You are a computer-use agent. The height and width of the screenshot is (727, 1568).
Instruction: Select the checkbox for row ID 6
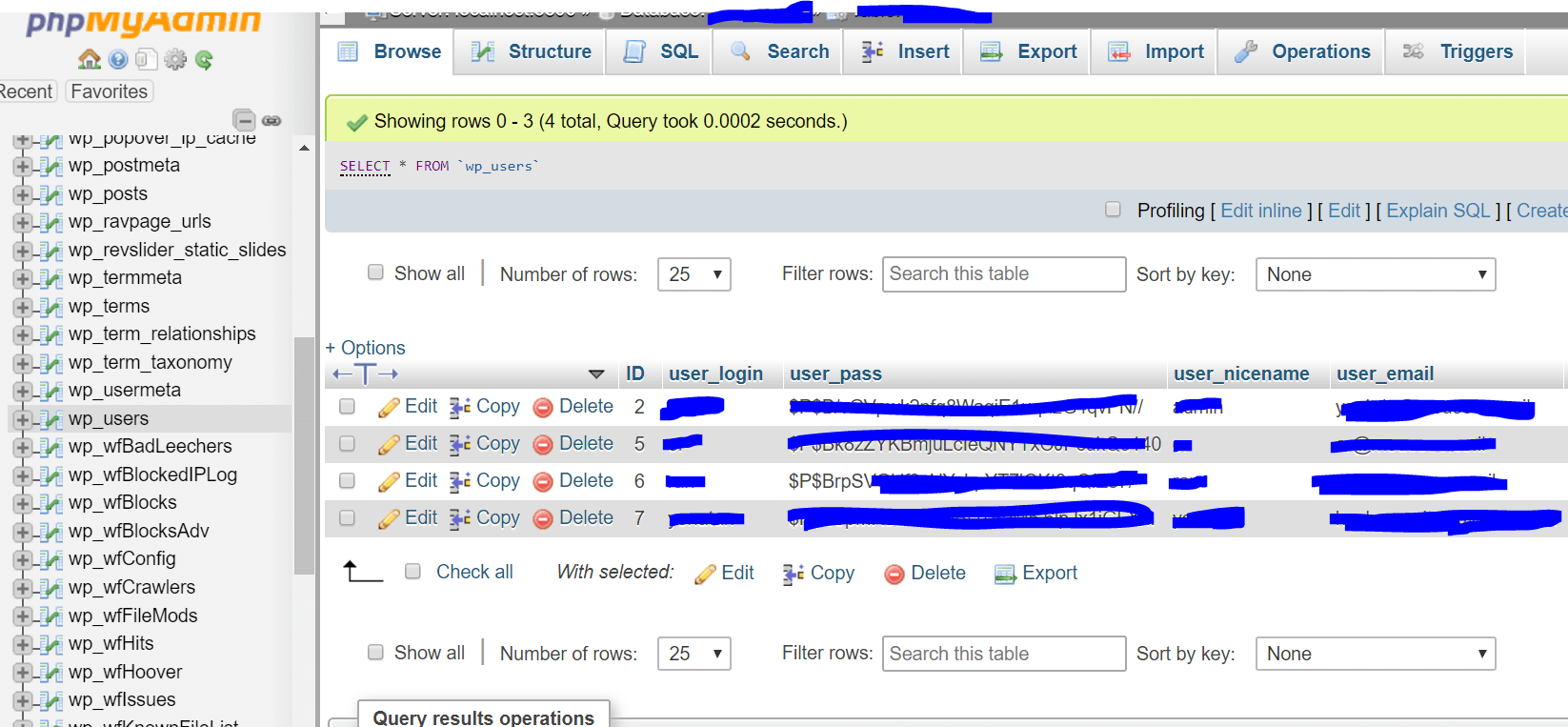coord(347,481)
